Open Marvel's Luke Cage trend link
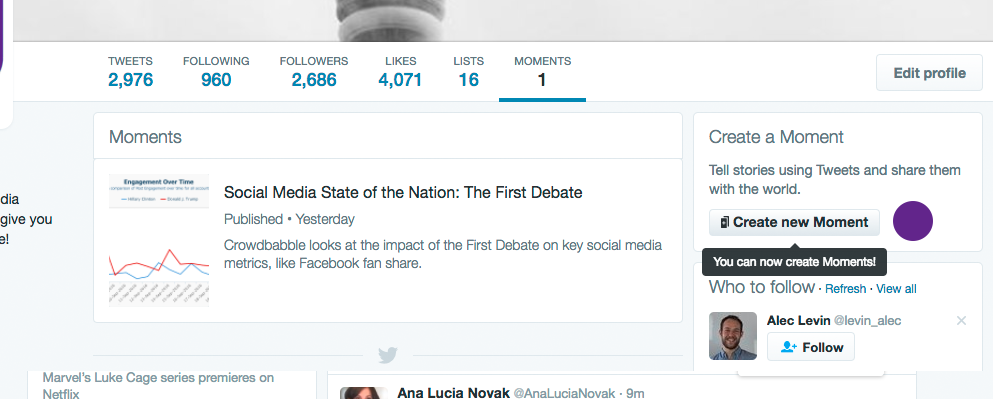This screenshot has height=399, width=993. [158, 385]
